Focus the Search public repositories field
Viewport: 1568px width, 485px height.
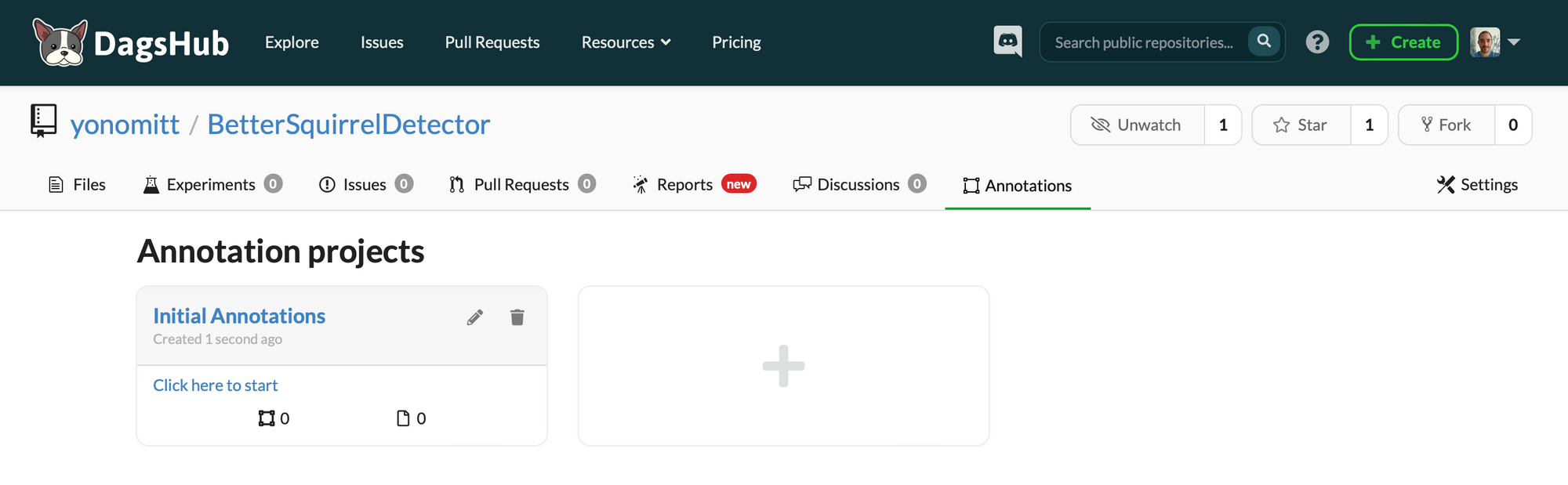(1145, 42)
